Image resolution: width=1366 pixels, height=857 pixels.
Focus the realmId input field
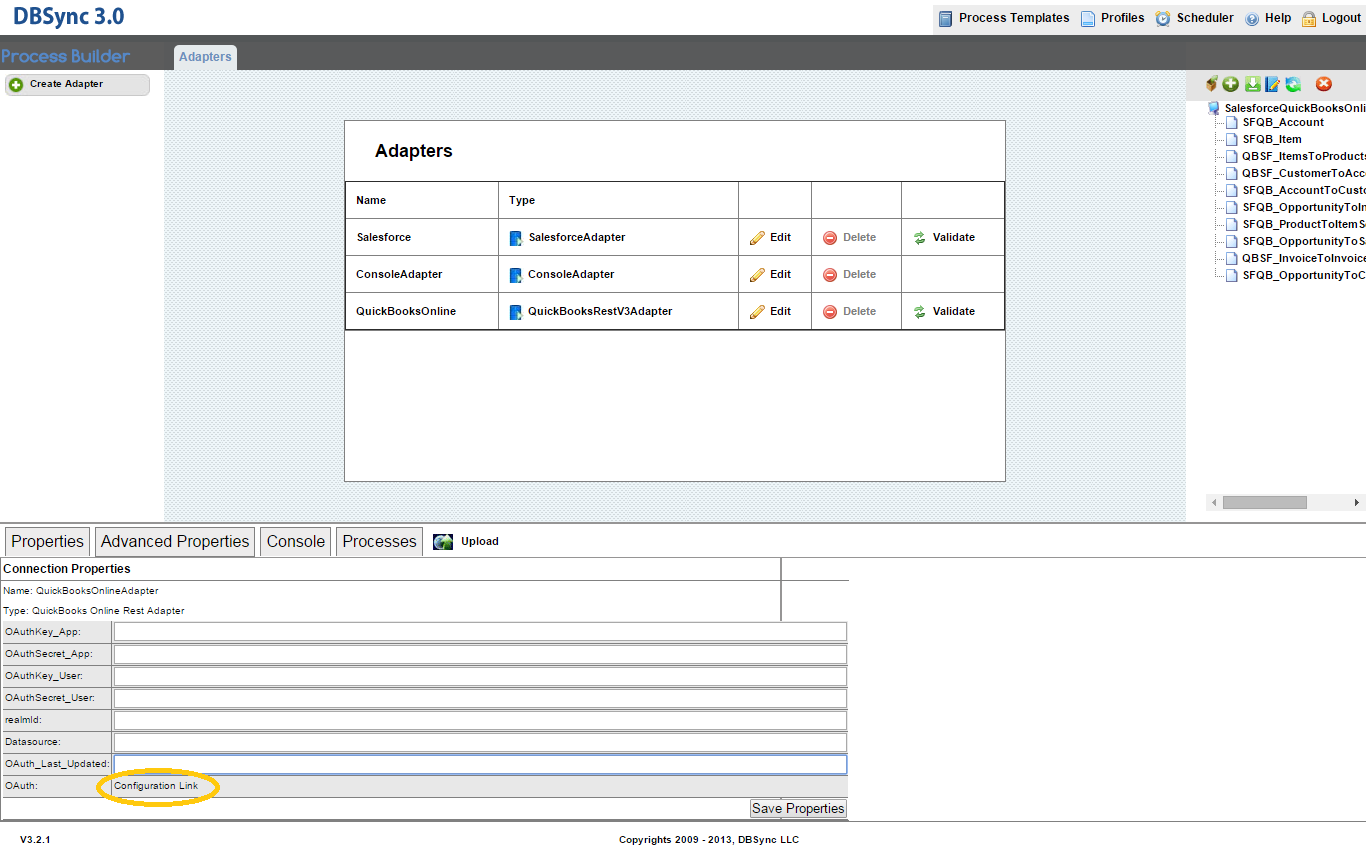click(x=480, y=720)
